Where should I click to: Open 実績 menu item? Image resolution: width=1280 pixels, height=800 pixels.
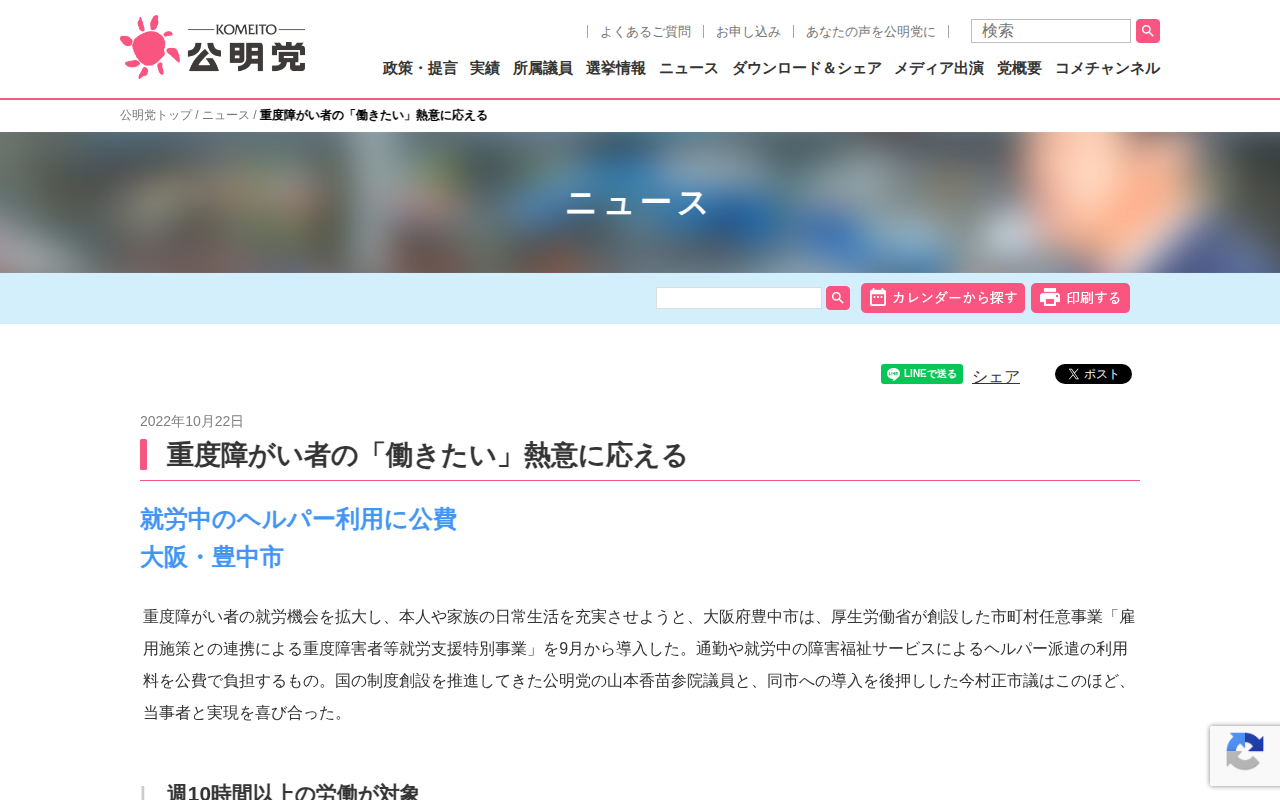pos(485,68)
